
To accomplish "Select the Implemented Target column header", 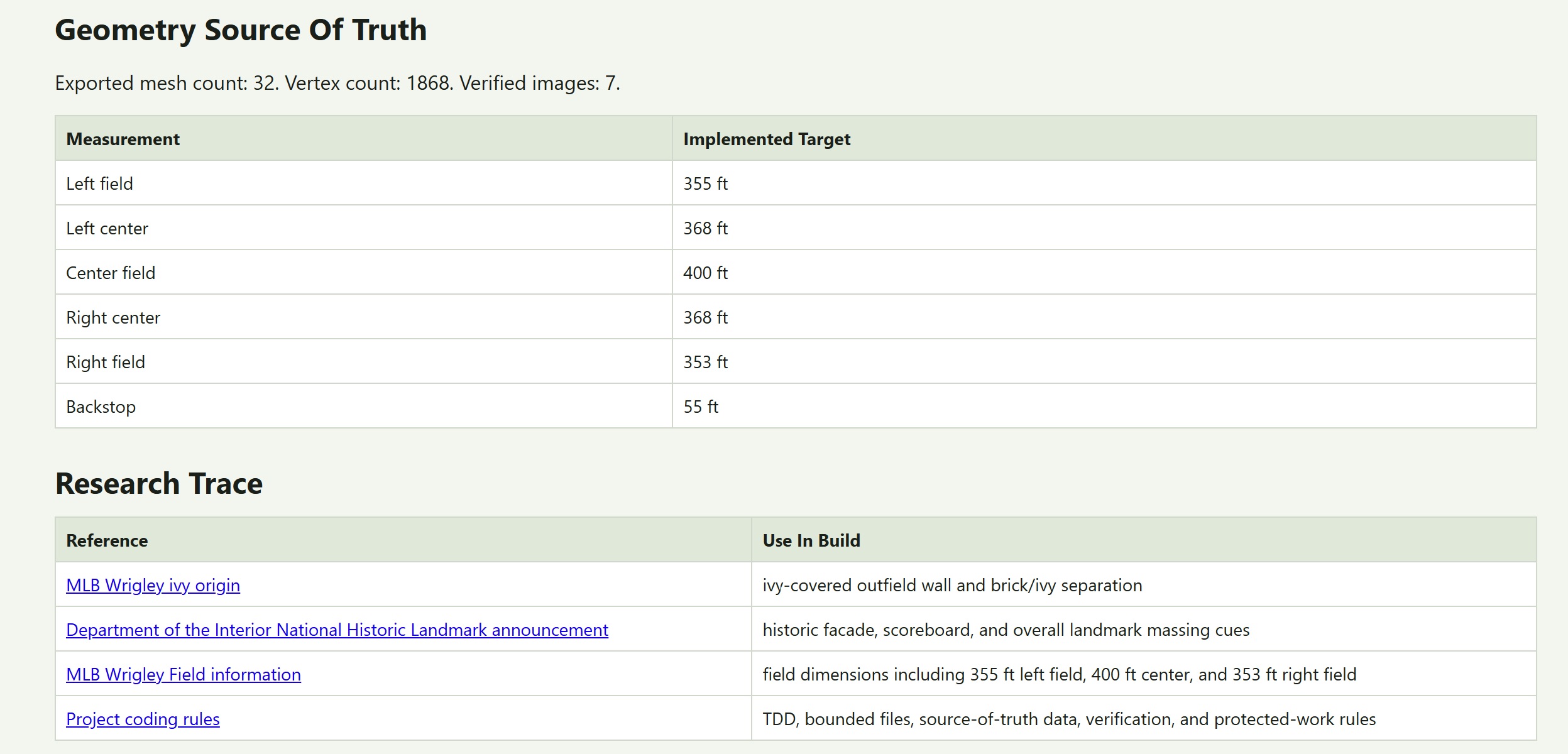I will coord(1104,138).
